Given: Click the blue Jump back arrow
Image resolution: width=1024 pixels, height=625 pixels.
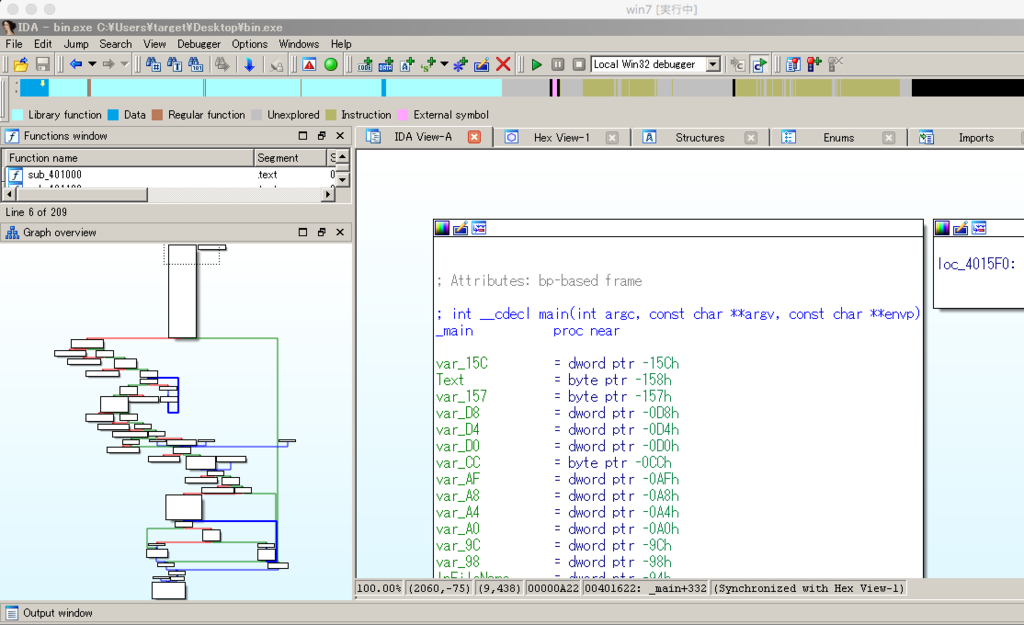Looking at the screenshot, I should 76,65.
